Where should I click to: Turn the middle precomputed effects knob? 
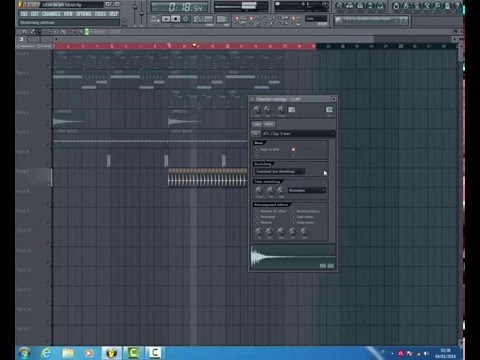[281, 232]
